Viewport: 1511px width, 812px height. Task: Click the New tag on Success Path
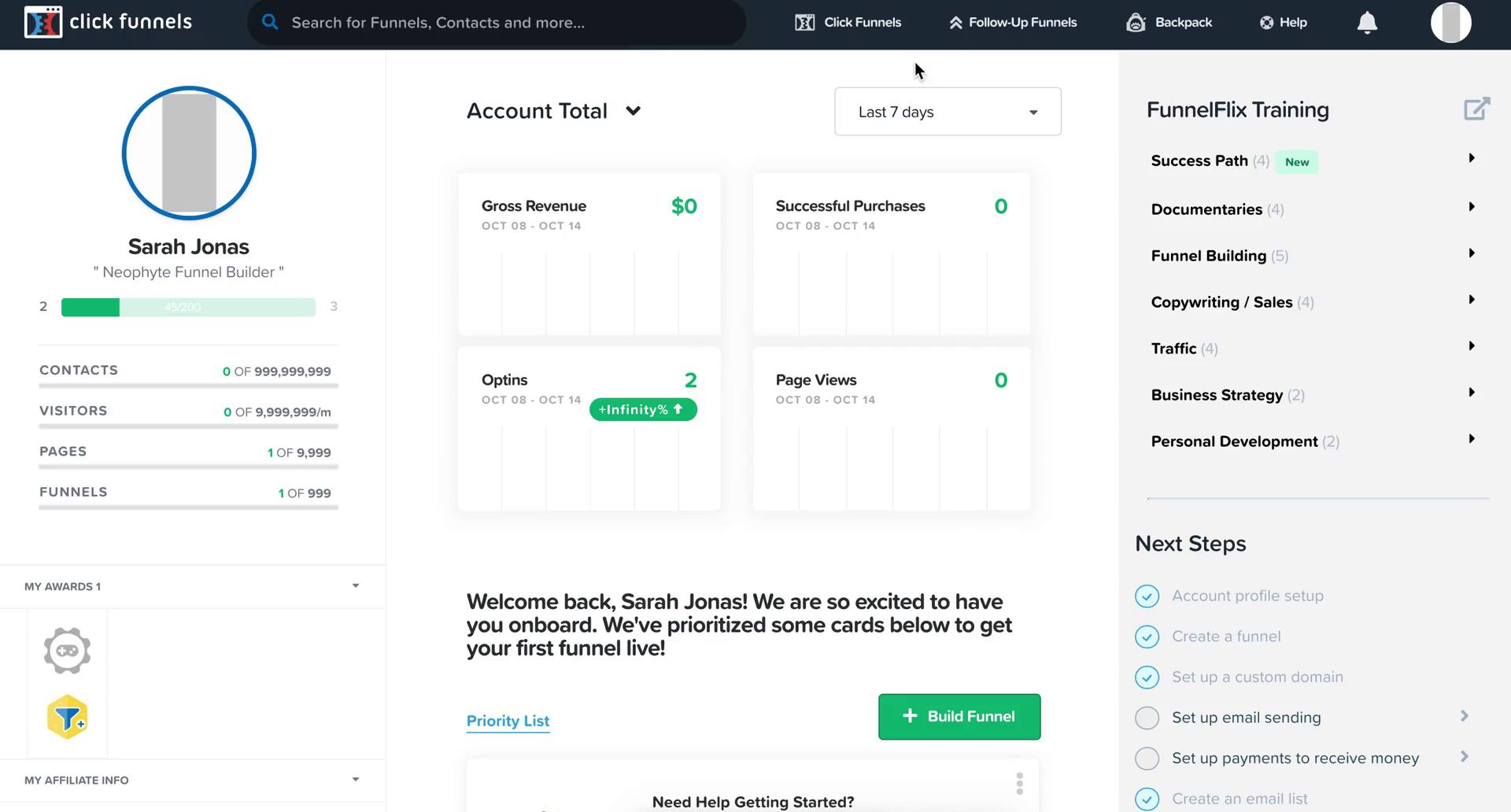coord(1297,162)
